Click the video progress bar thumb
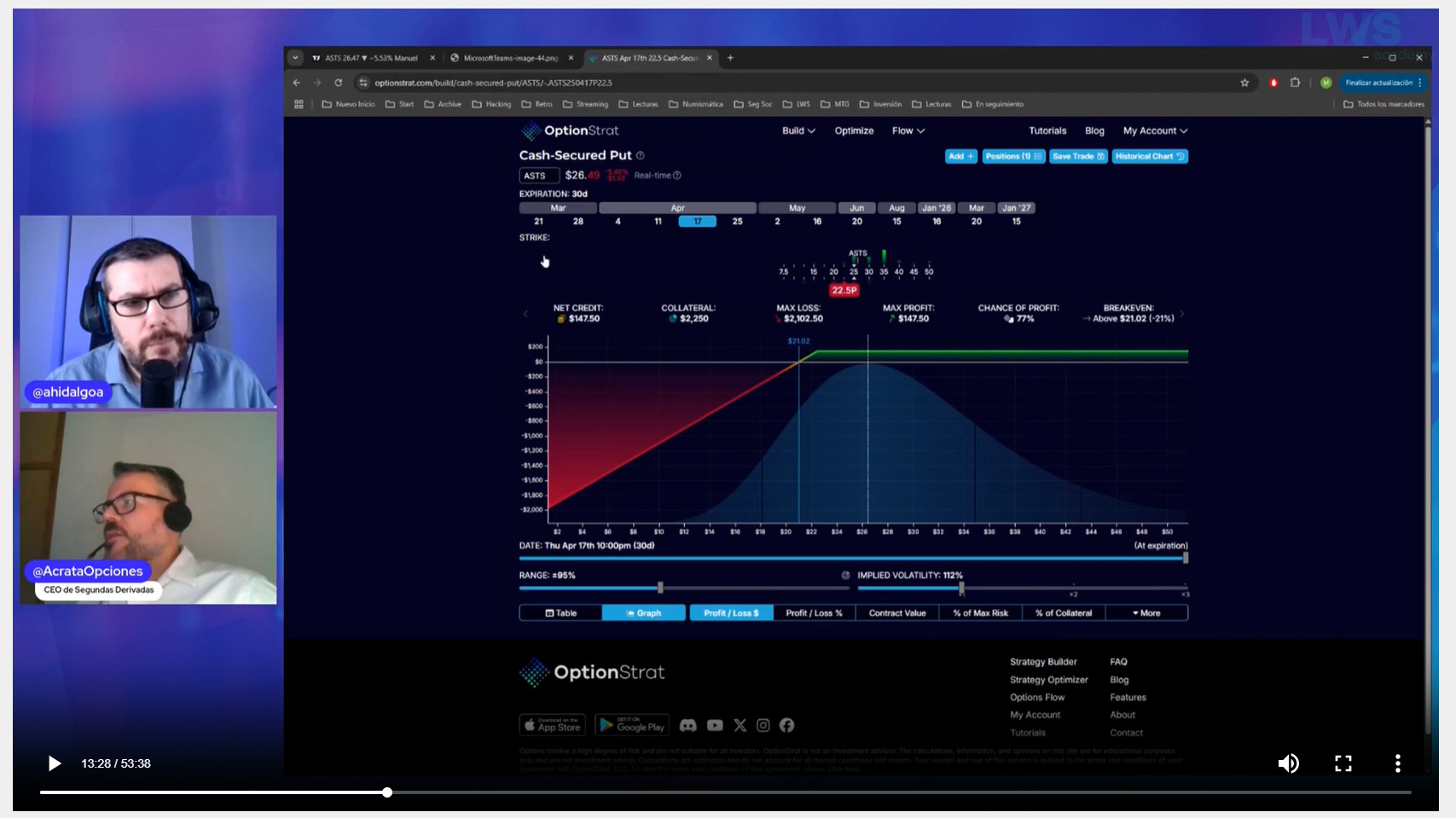Image resolution: width=1456 pixels, height=818 pixels. [x=387, y=792]
